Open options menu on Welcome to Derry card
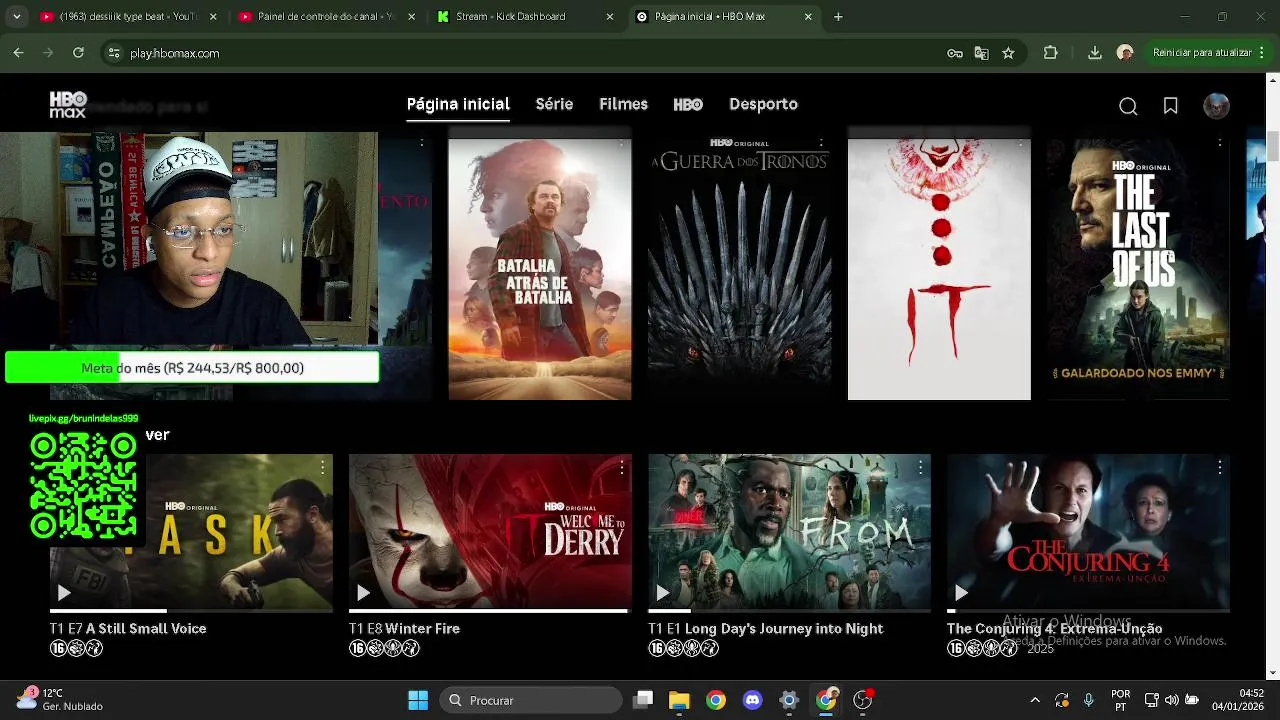 pyautogui.click(x=621, y=467)
